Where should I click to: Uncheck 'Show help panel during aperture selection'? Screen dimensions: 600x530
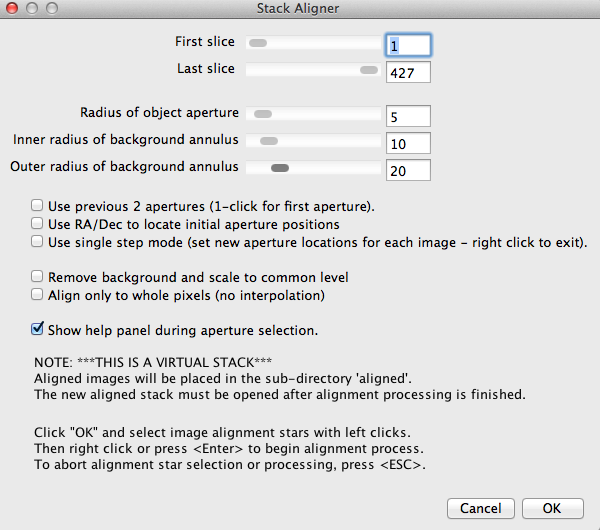38,329
